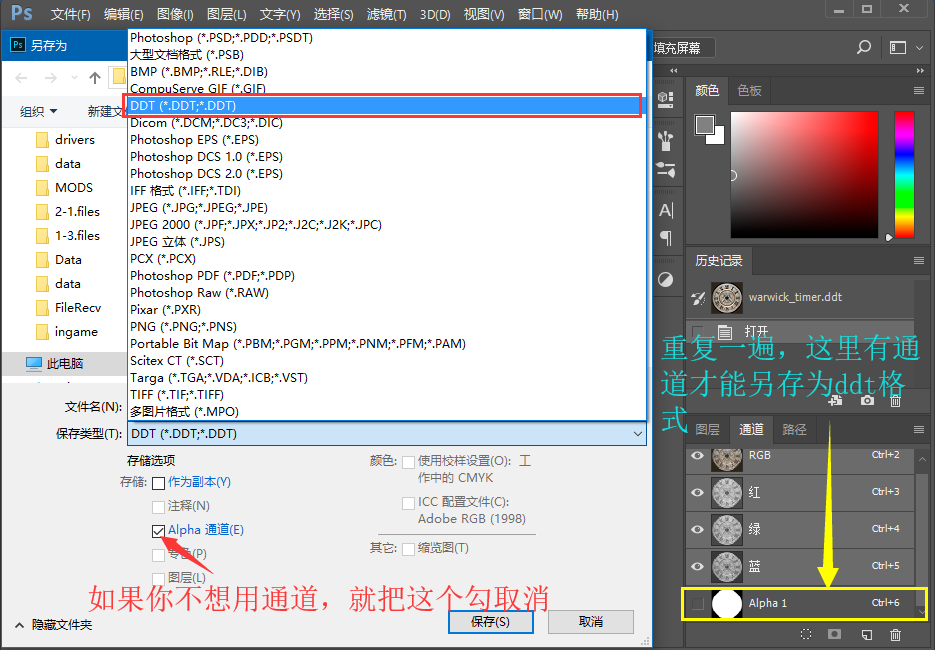Create new document from current history state

[836, 401]
